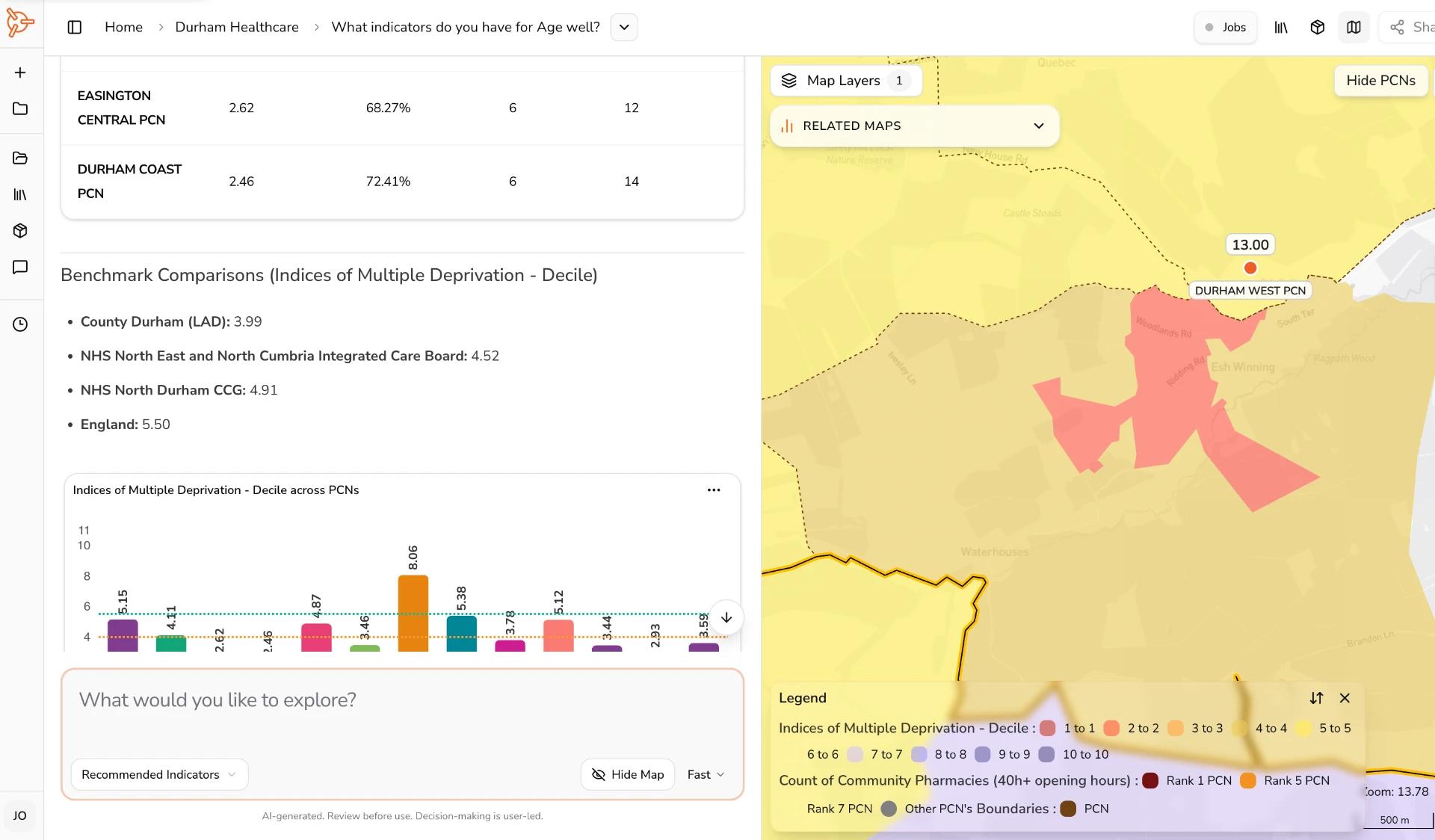Screen dimensions: 1435x840
Task: Toggle the sidebar panel icon
Action: coord(75,28)
